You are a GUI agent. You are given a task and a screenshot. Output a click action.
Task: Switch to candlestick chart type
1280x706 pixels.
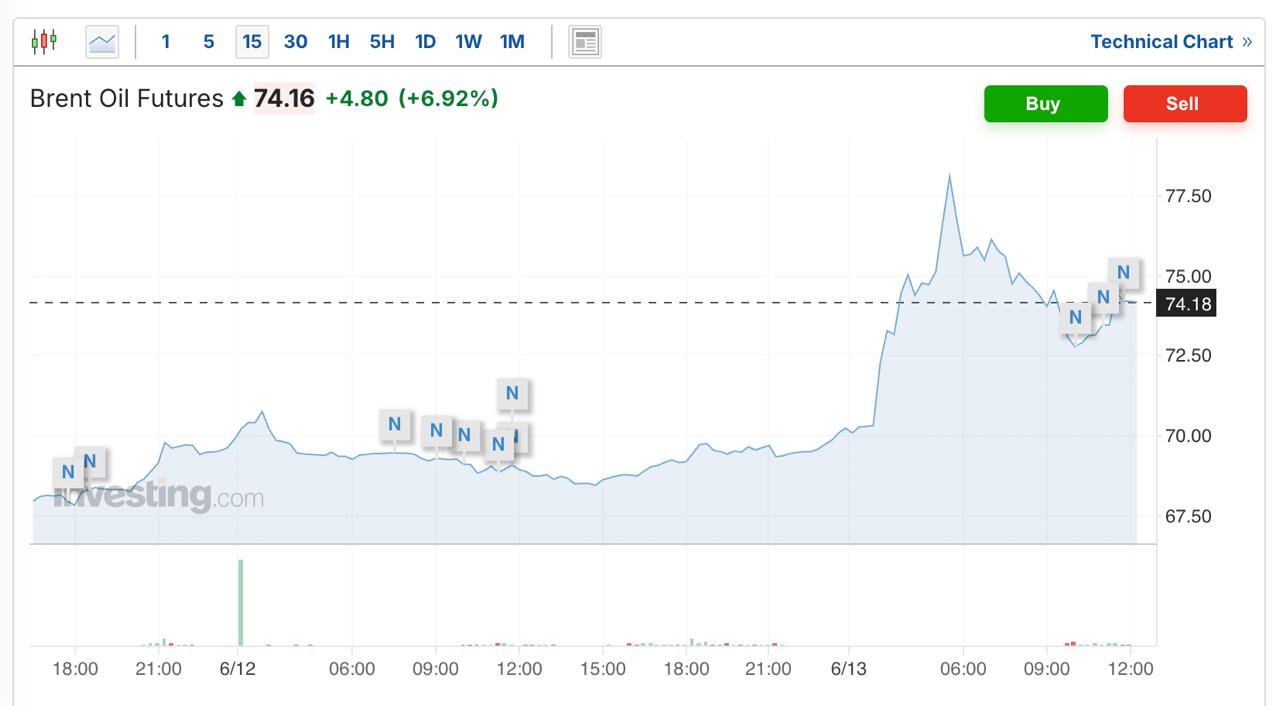click(x=44, y=41)
